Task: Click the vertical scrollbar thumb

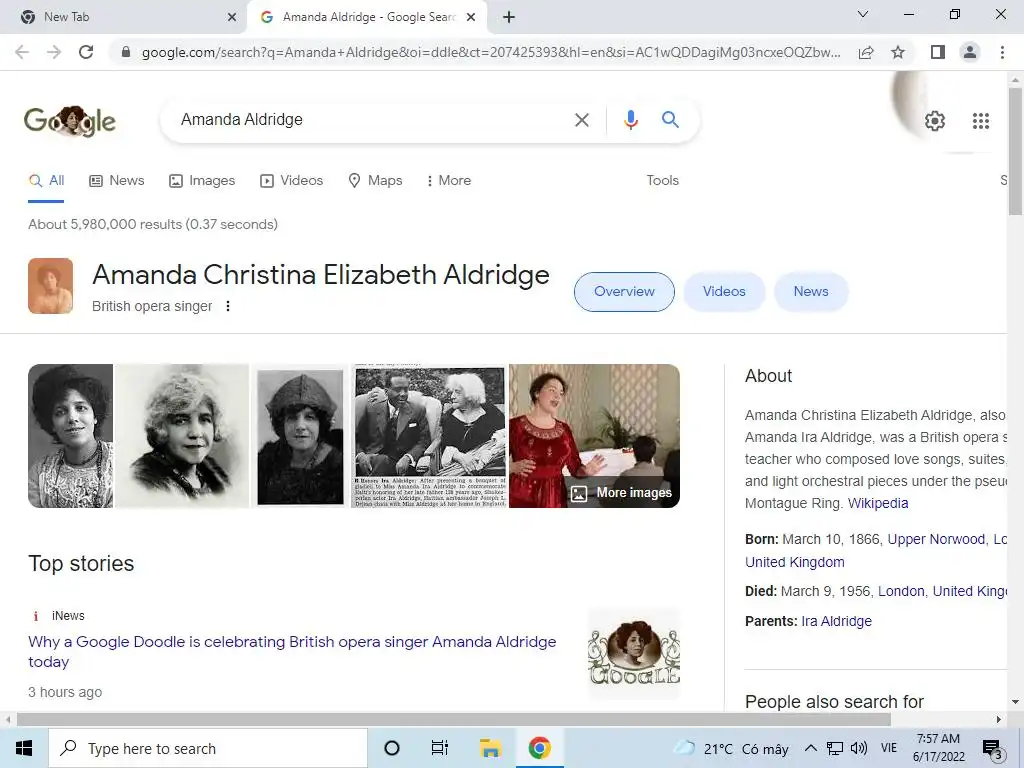Action: pos(1015,150)
